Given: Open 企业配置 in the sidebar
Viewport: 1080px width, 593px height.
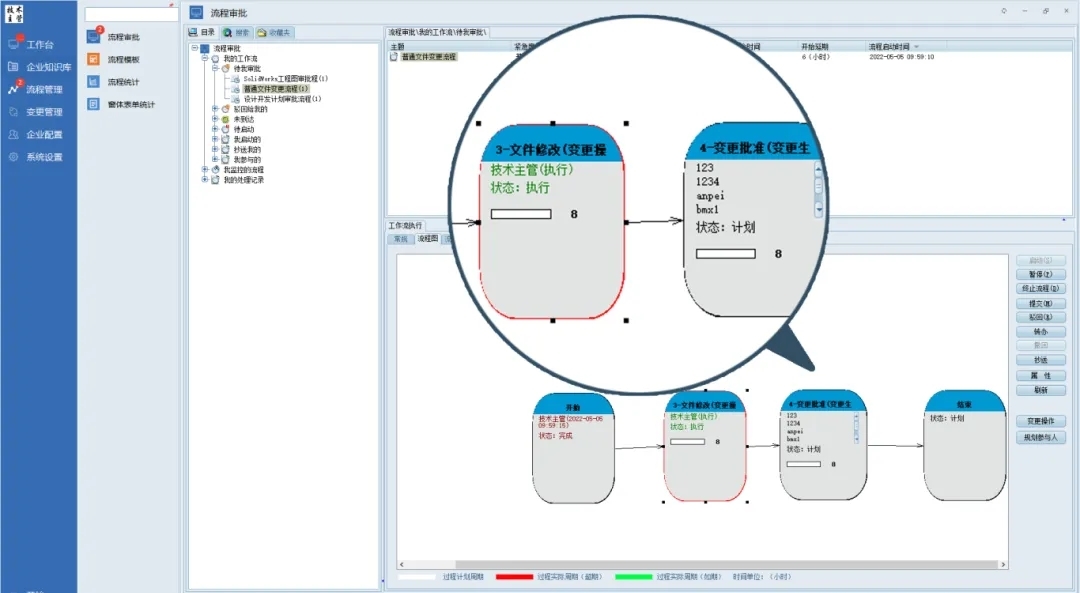Looking at the screenshot, I should pos(14,134).
